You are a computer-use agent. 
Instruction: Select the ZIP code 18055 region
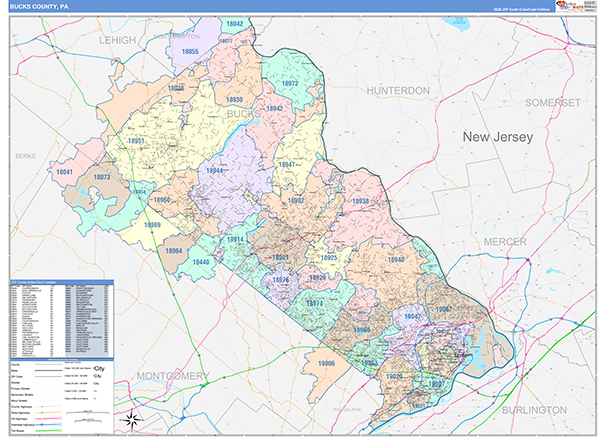click(191, 51)
